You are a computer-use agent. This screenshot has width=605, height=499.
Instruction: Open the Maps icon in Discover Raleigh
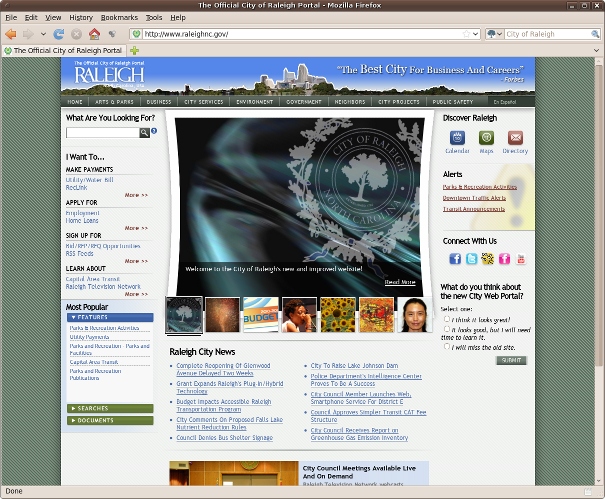(x=486, y=137)
